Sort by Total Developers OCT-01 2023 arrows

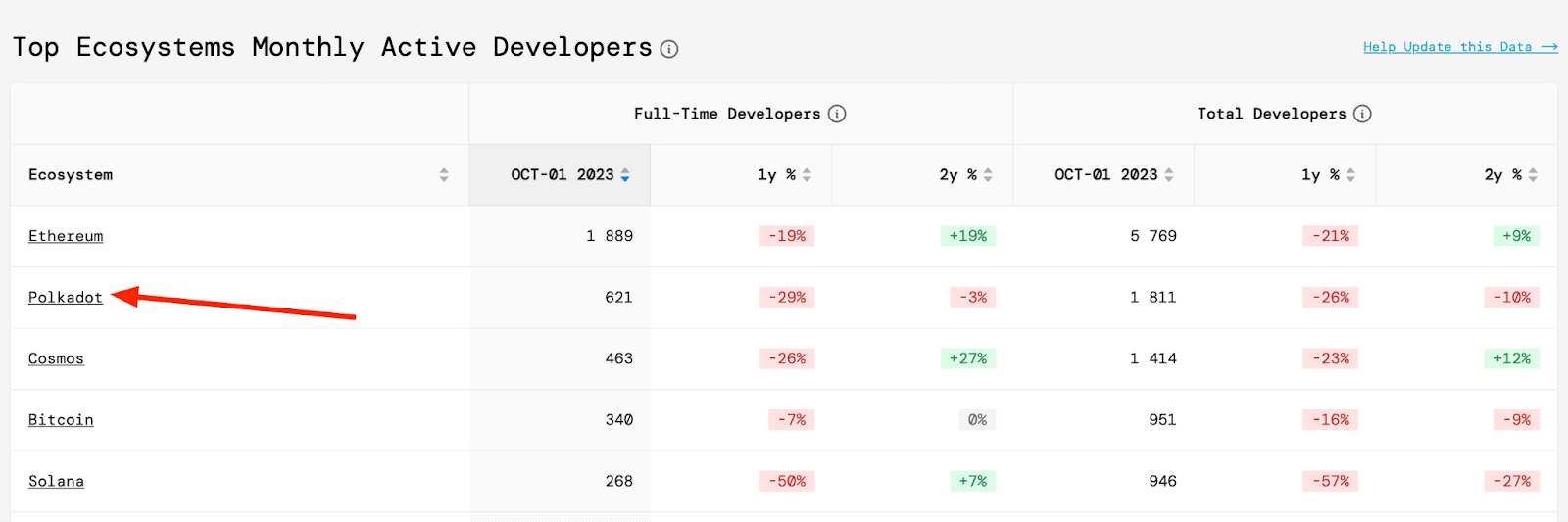[1169, 175]
